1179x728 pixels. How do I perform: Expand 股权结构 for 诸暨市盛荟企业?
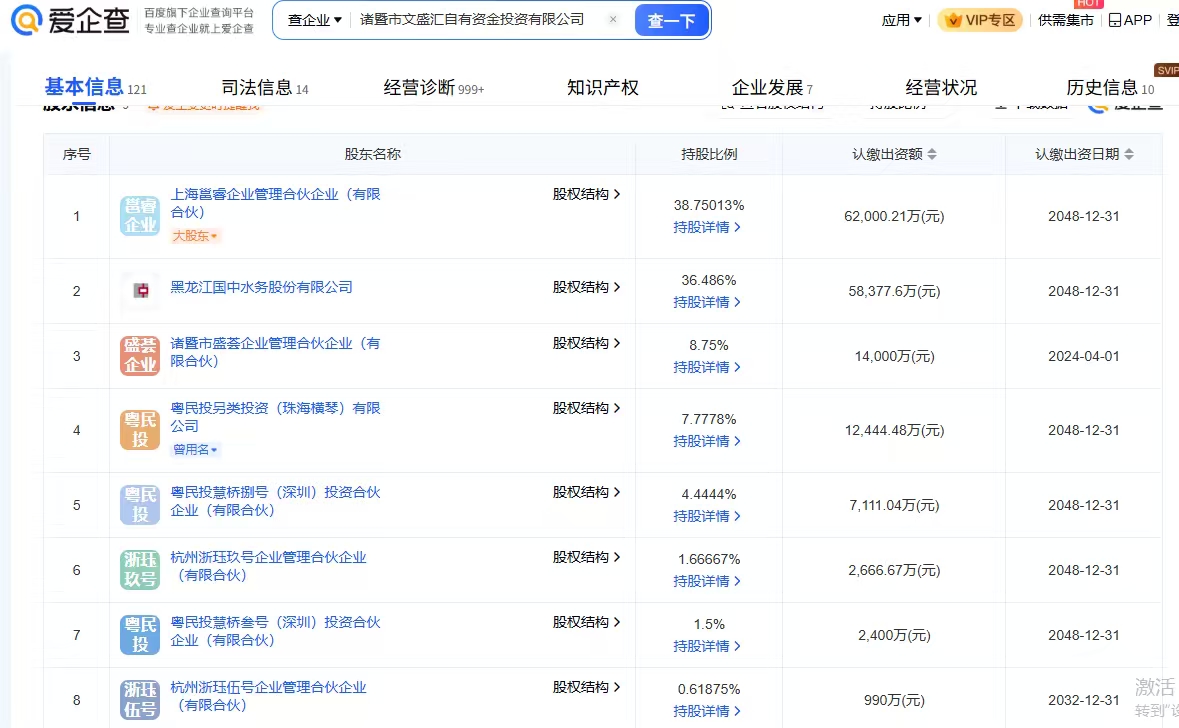(586, 343)
